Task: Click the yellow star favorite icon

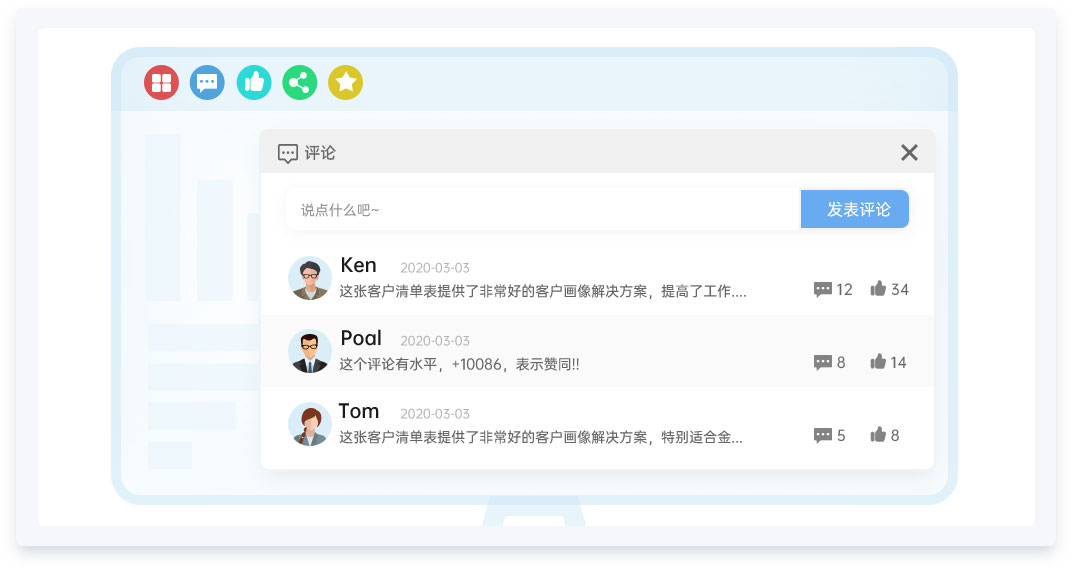Action: [x=345, y=83]
